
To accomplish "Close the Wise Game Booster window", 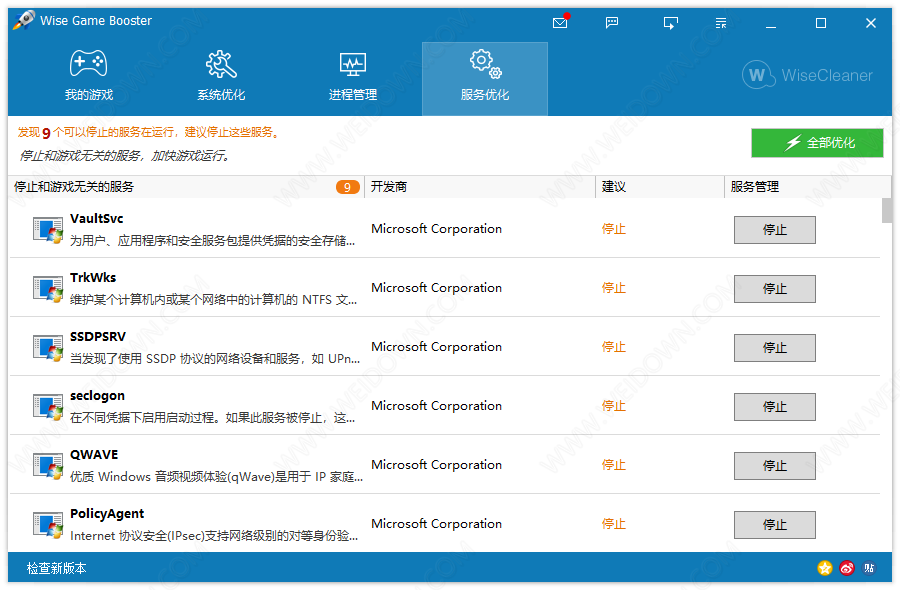I will pyautogui.click(x=871, y=23).
